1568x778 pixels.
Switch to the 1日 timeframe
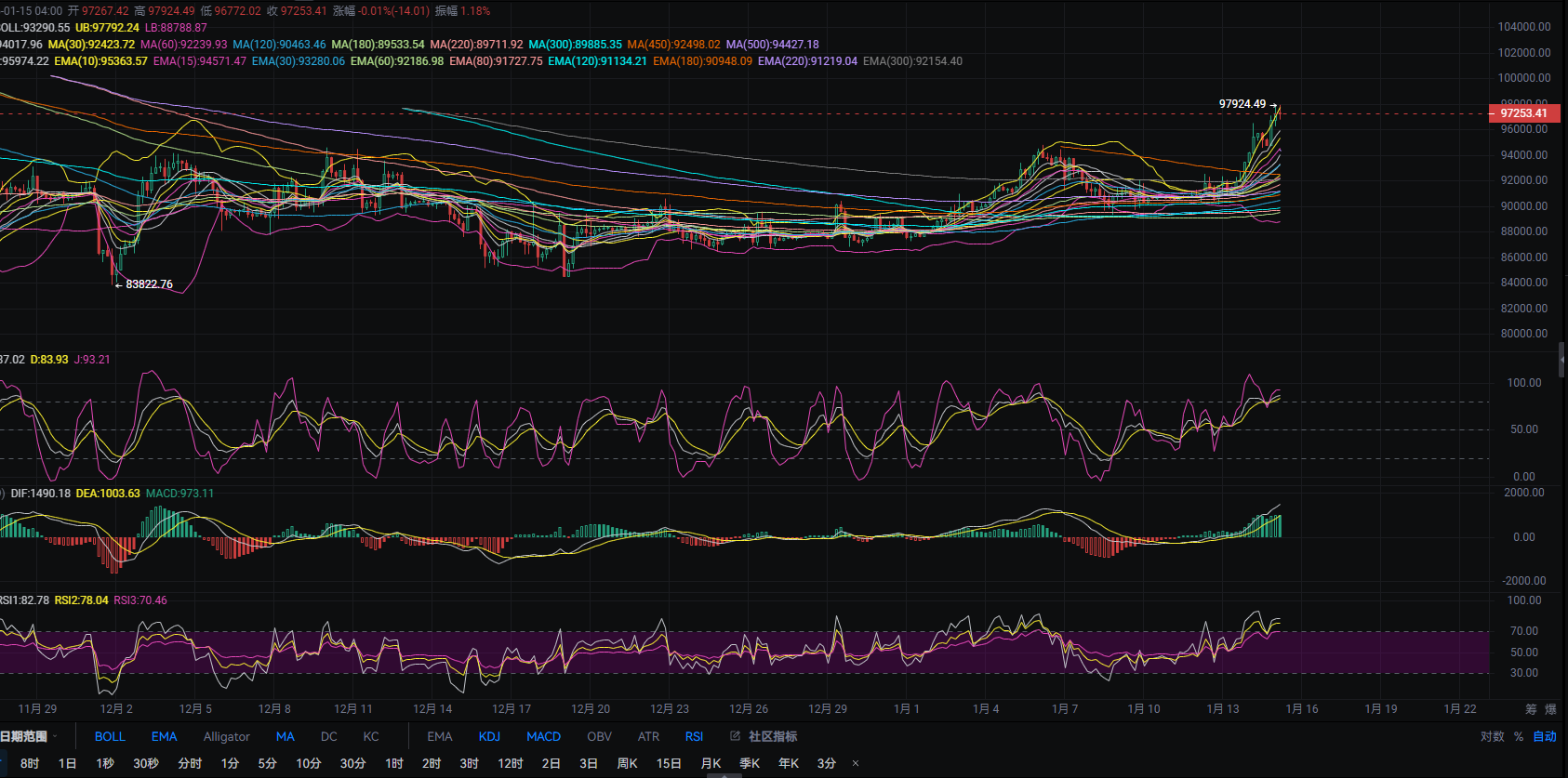tap(67, 763)
